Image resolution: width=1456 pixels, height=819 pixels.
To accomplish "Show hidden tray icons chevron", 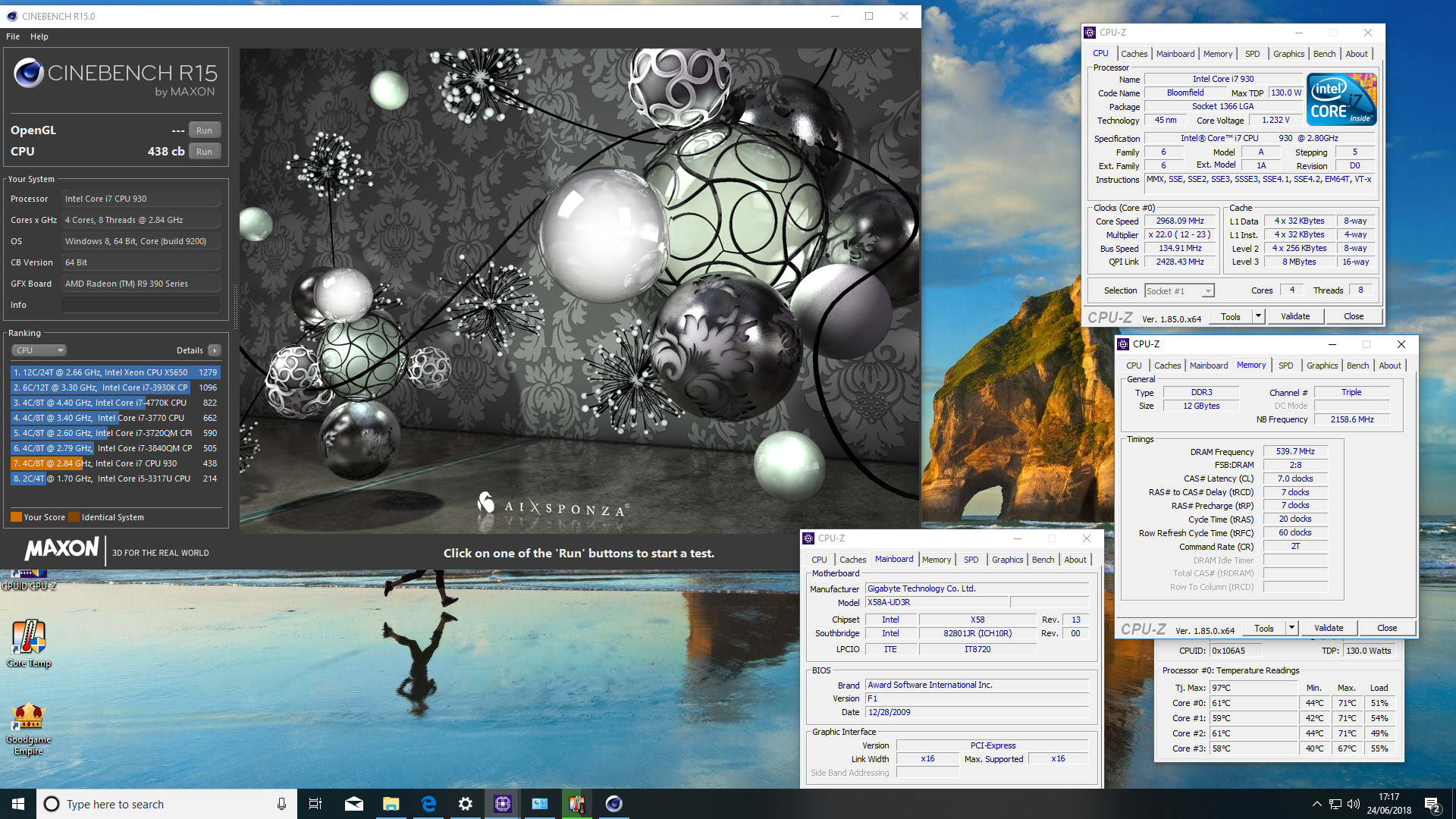I will 1316,804.
